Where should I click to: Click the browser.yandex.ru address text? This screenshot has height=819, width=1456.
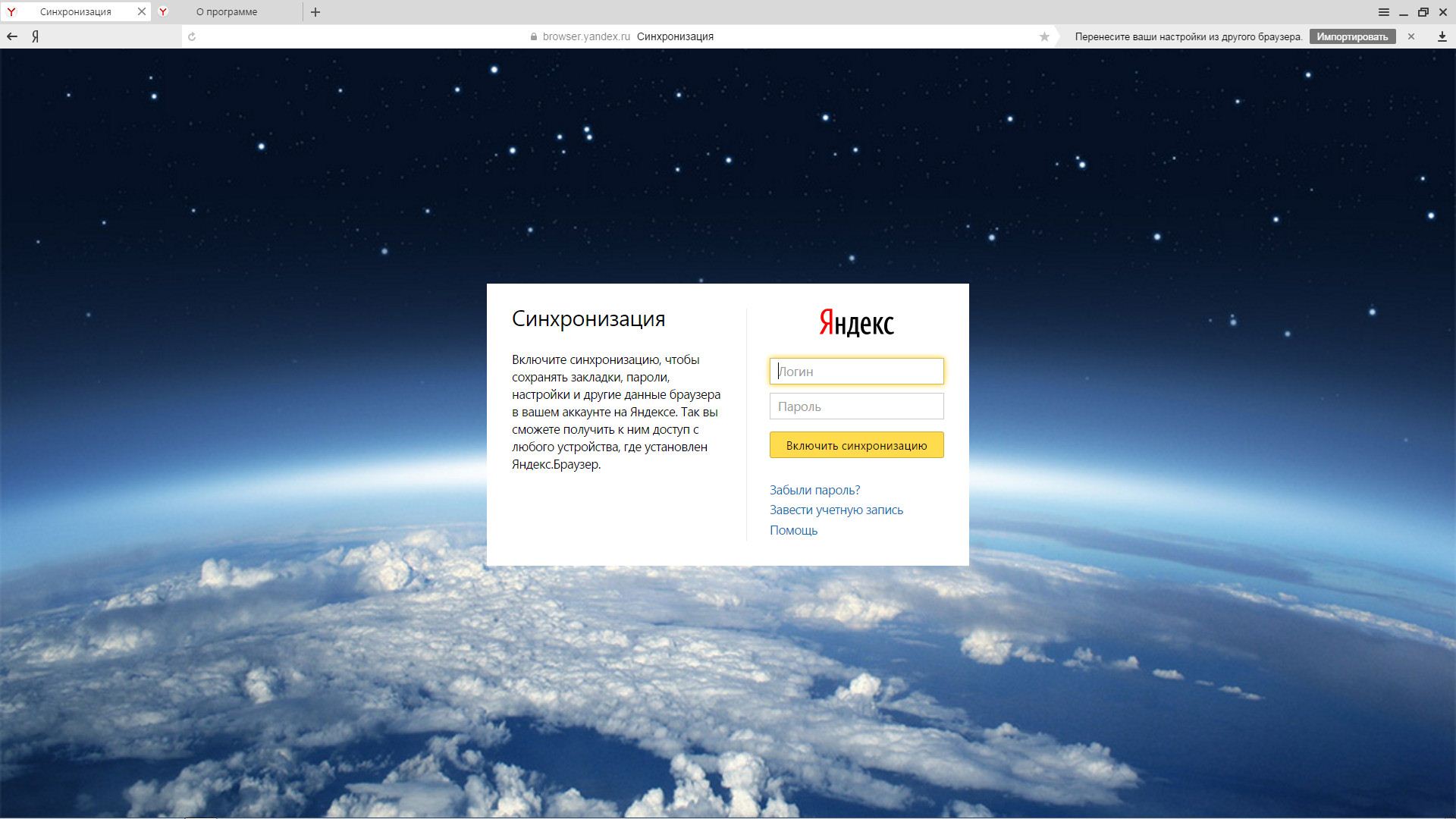pos(586,36)
